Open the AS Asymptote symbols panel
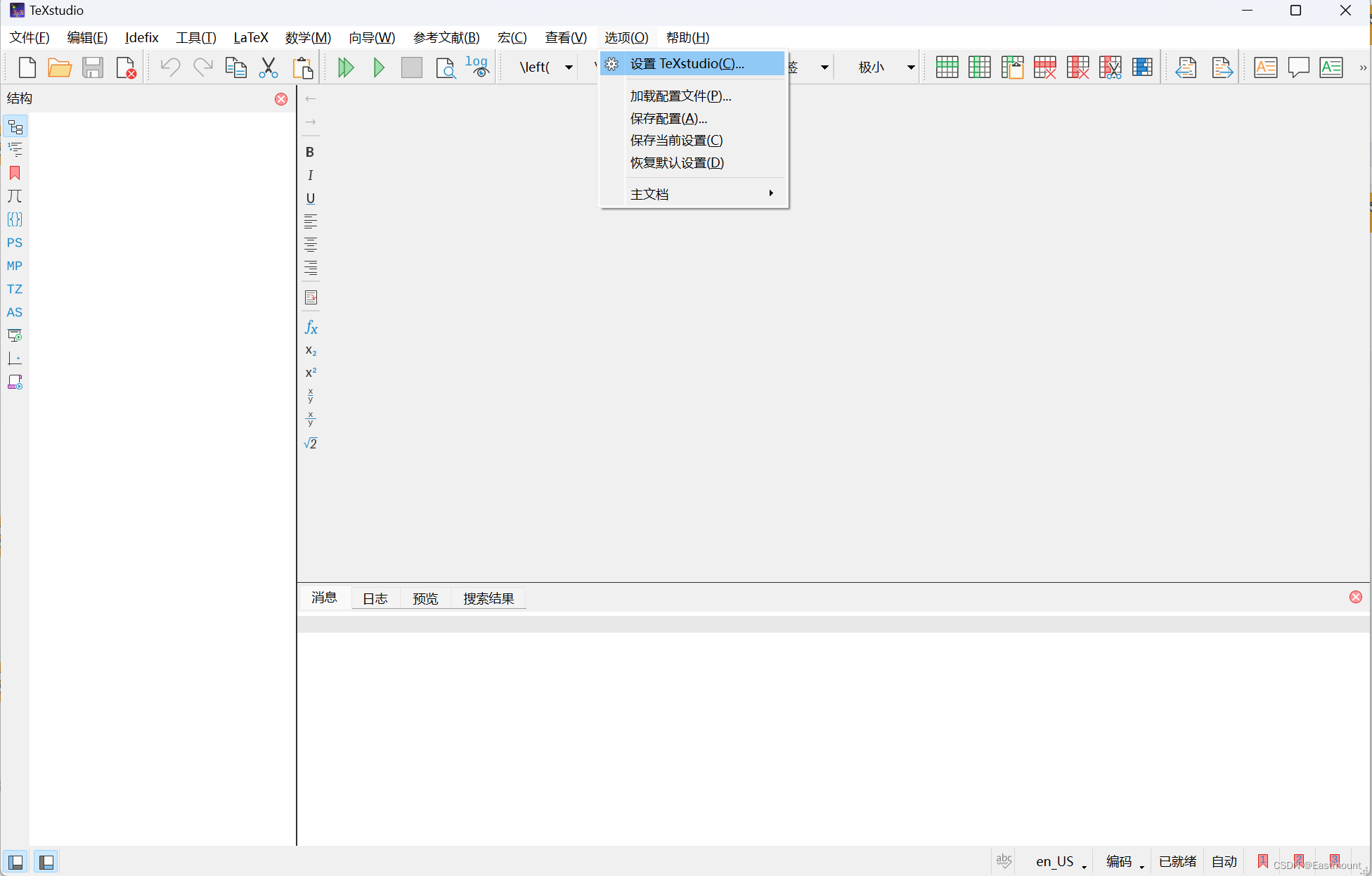 (15, 312)
